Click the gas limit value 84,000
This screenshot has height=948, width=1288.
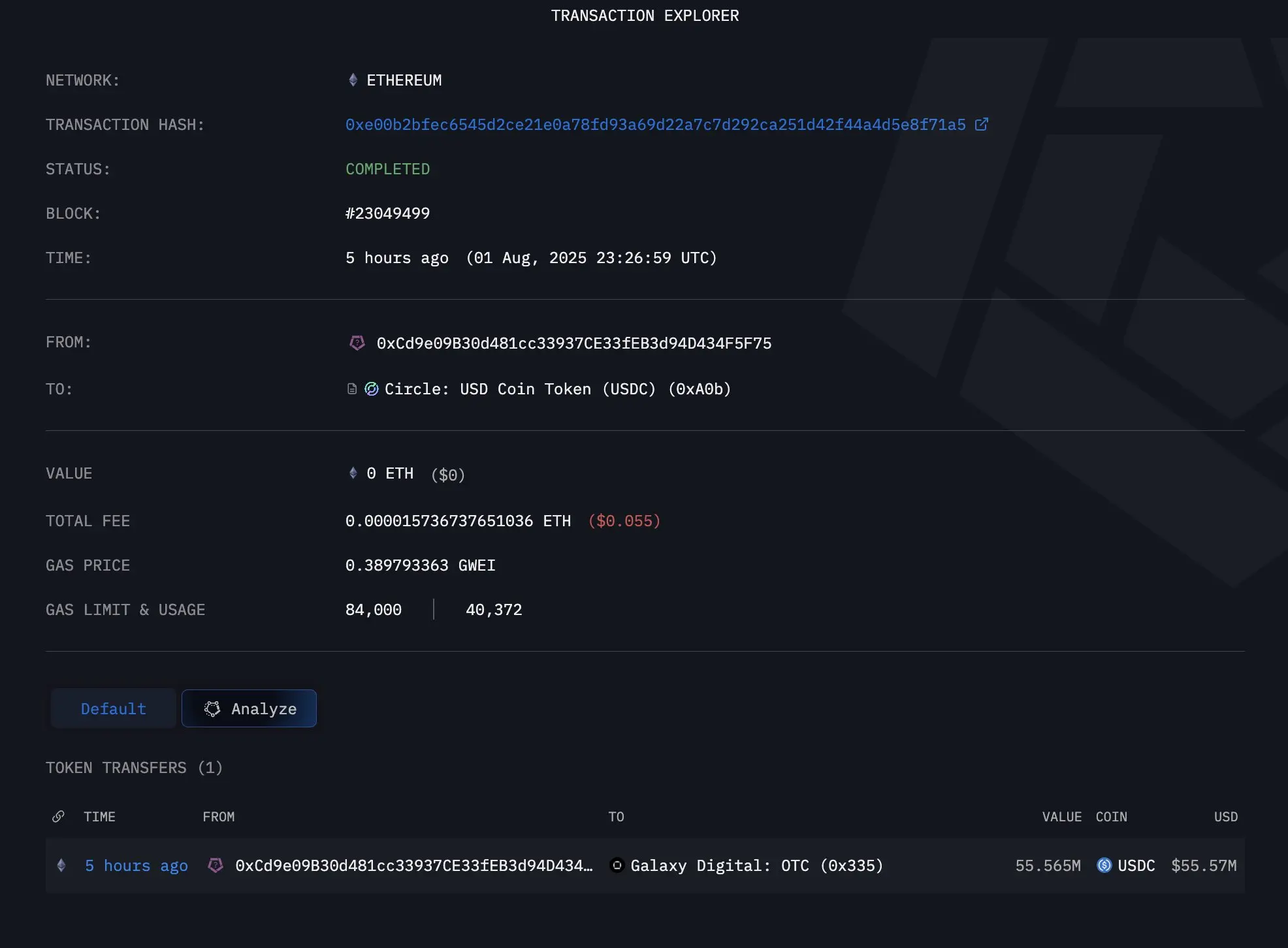point(373,610)
